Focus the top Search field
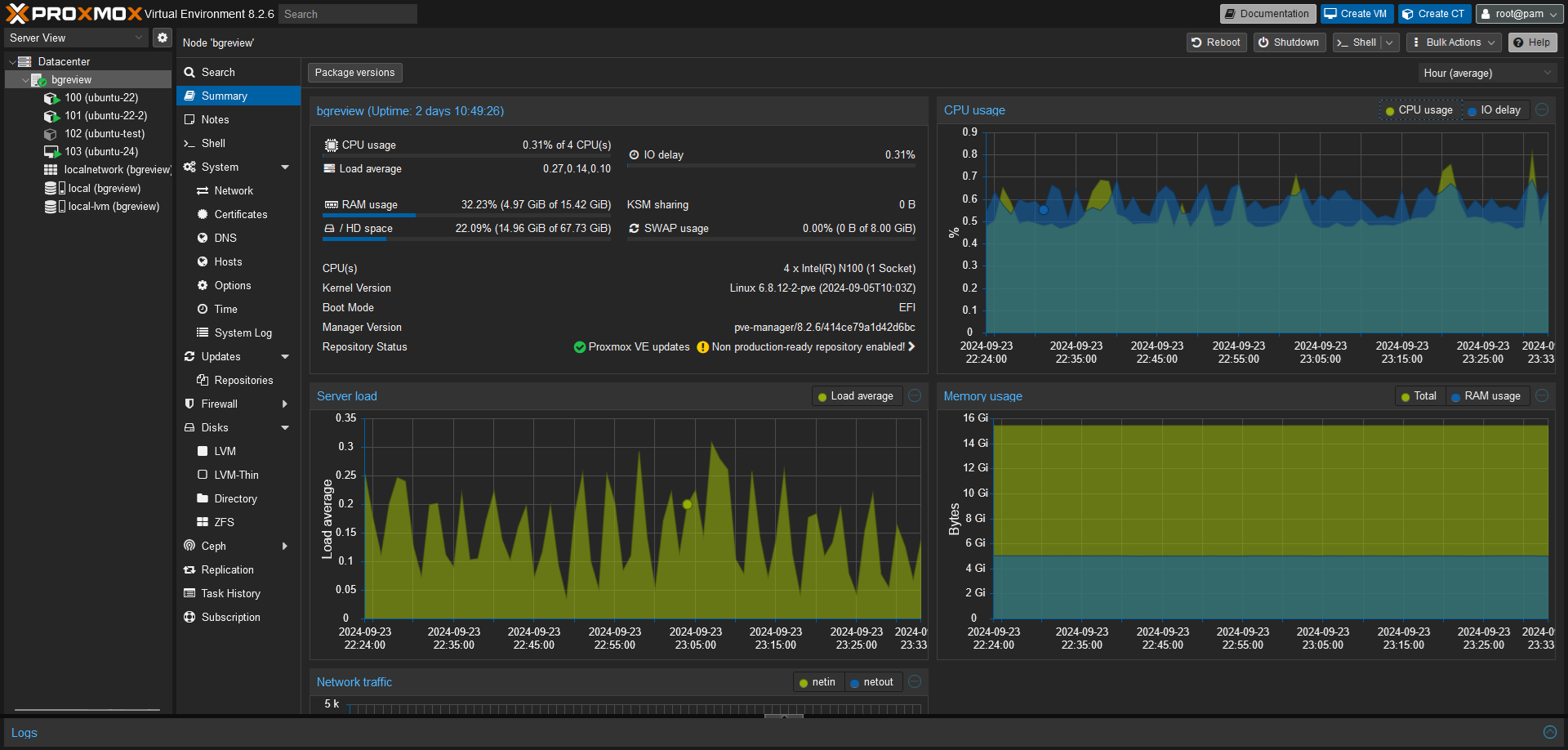The image size is (1568, 750). pyautogui.click(x=348, y=14)
